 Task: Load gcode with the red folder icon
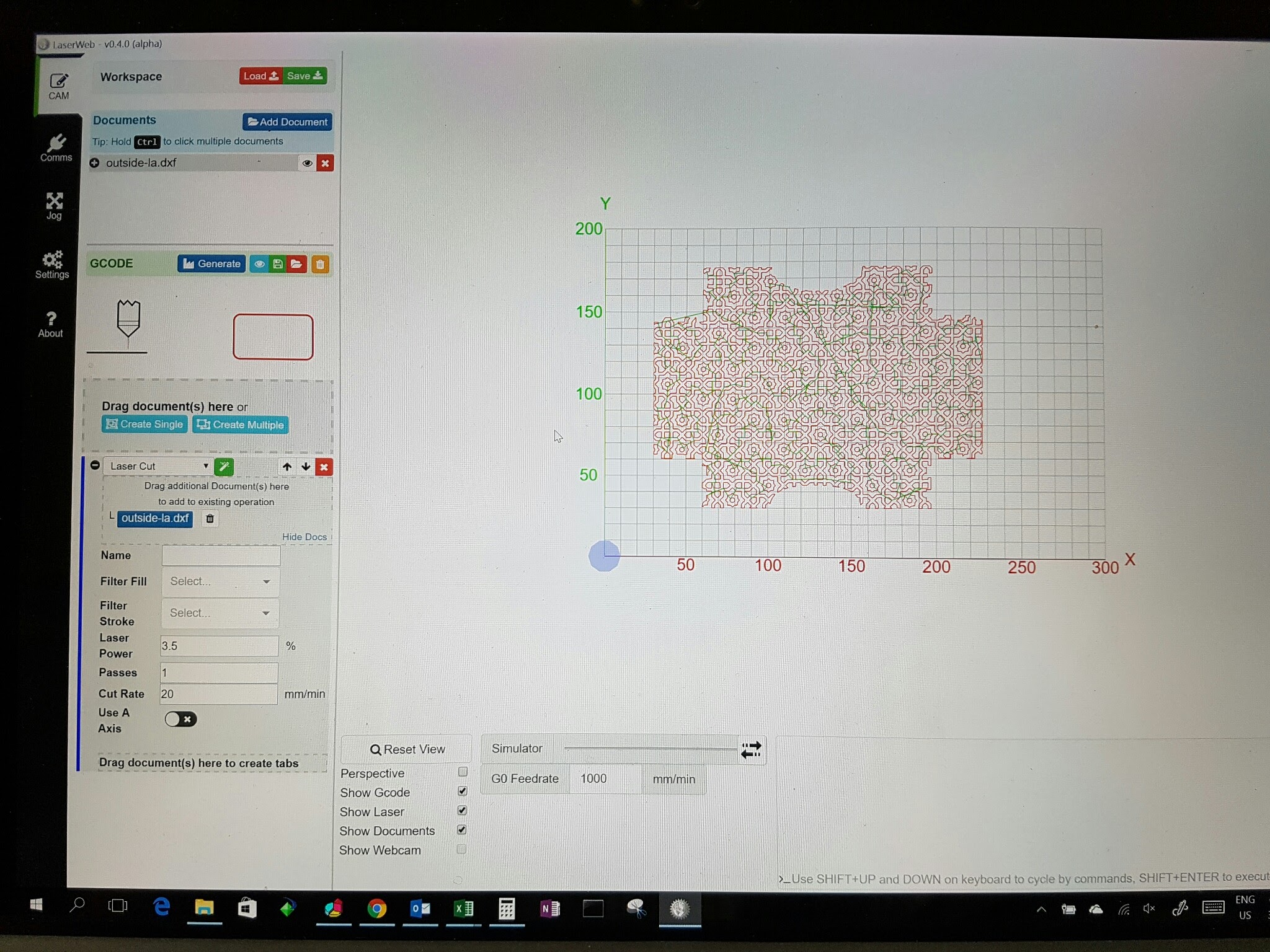296,264
